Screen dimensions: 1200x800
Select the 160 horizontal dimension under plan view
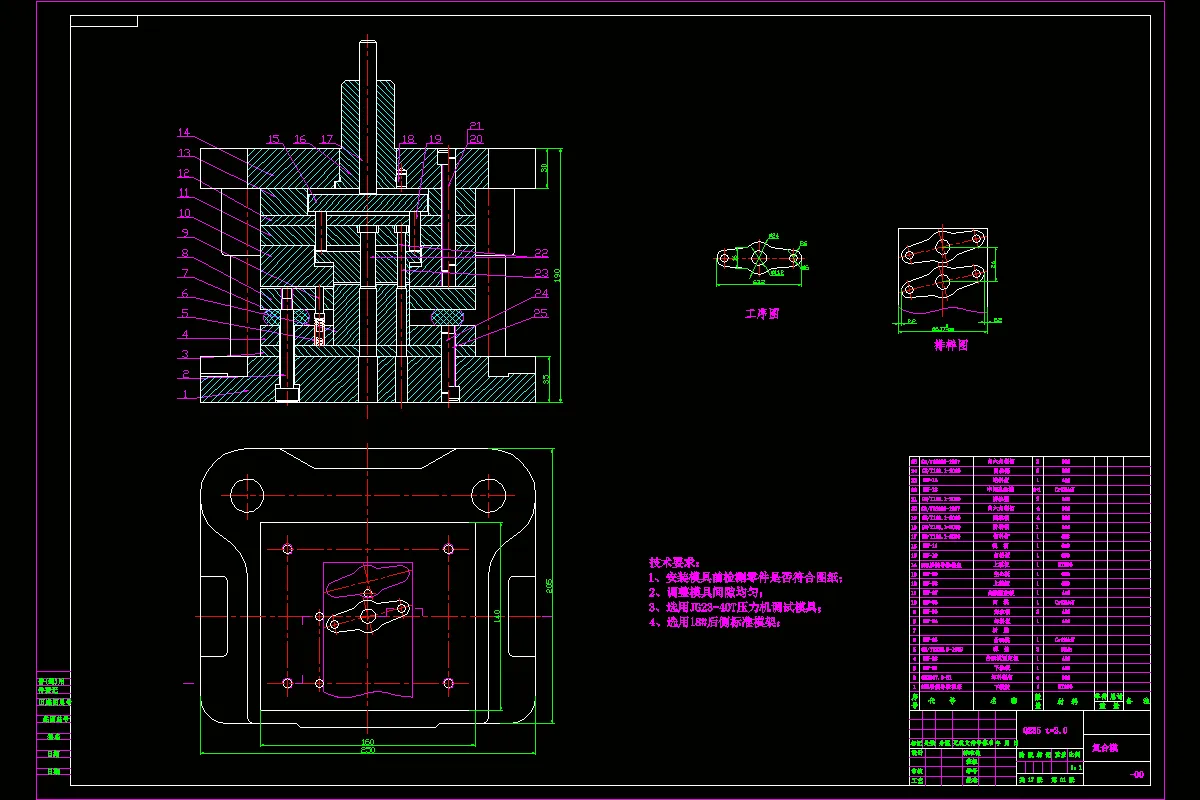pyautogui.click(x=368, y=741)
